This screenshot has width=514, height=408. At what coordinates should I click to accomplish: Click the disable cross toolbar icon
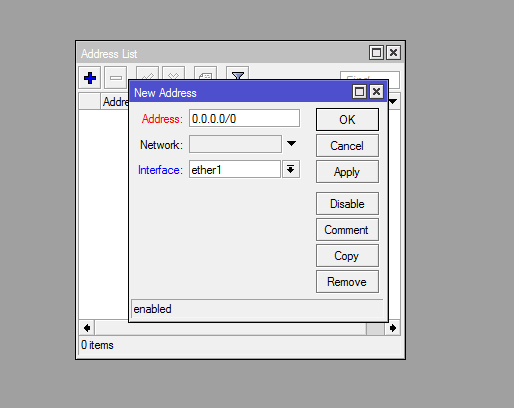(173, 73)
